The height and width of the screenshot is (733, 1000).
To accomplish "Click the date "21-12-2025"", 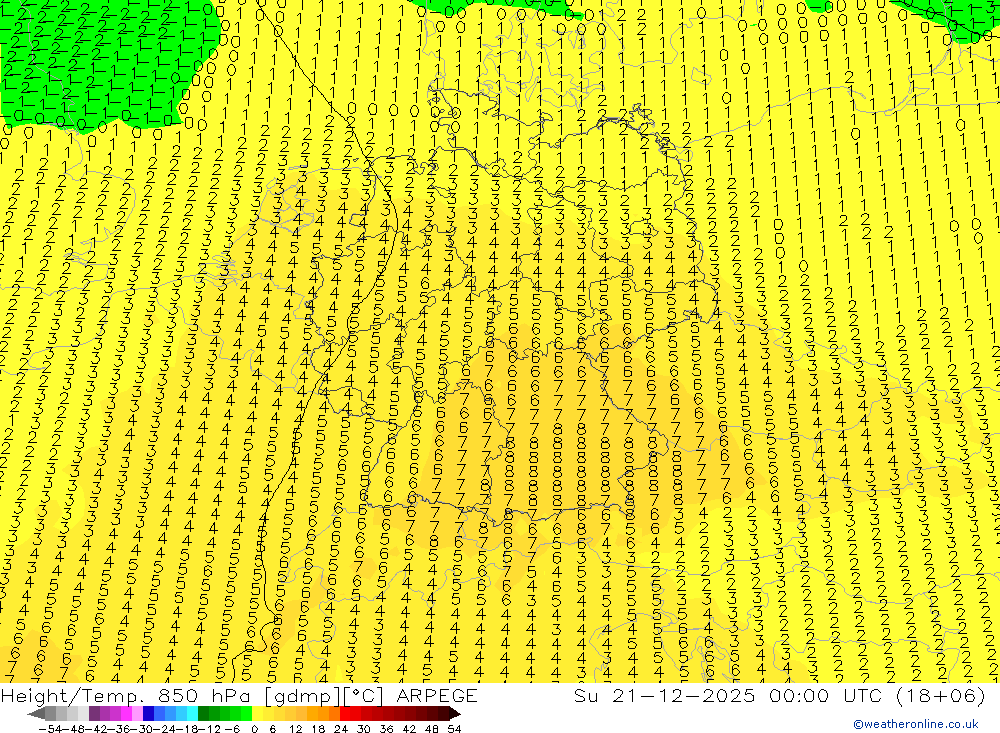I will point(684,695).
